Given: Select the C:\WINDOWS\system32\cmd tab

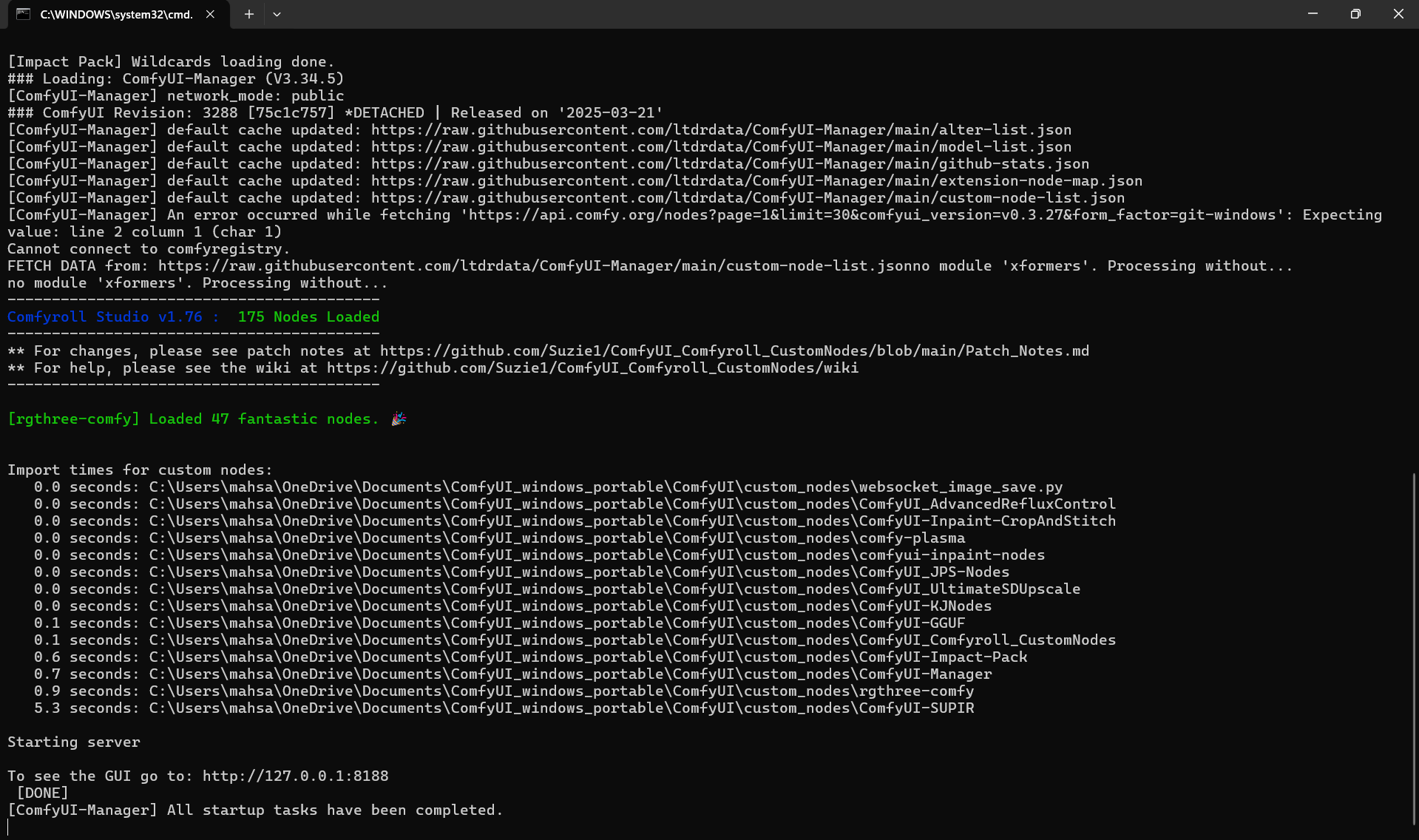Looking at the screenshot, I should (x=116, y=14).
